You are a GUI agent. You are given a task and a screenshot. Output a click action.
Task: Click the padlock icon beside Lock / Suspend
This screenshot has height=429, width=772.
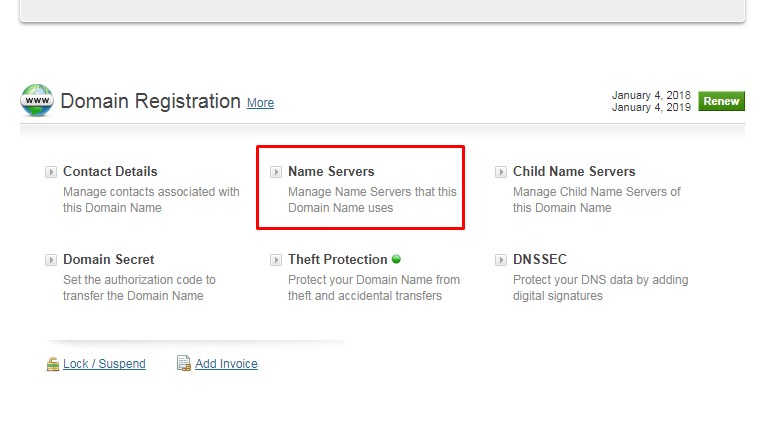tap(53, 364)
